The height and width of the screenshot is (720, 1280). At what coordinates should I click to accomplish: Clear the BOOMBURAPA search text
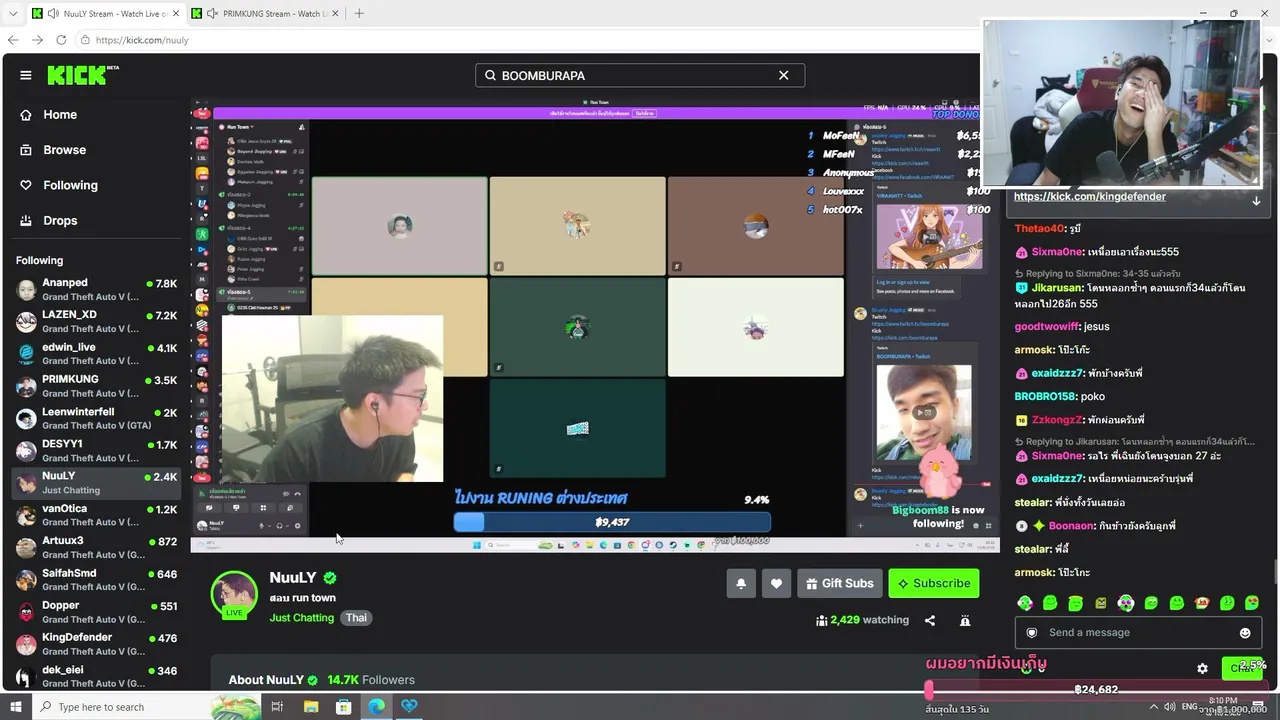(x=784, y=75)
